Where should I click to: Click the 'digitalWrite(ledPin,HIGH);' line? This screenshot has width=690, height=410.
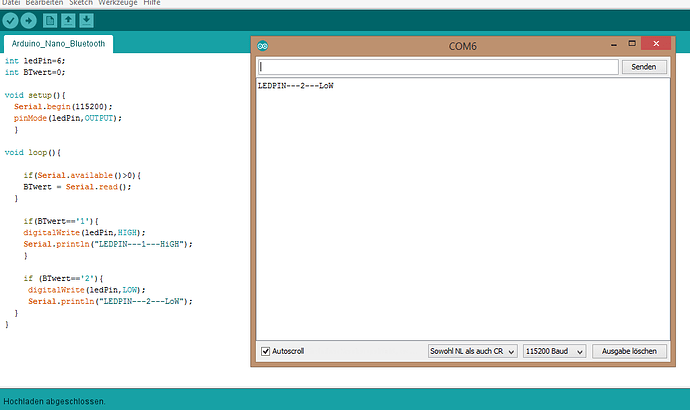click(84, 232)
